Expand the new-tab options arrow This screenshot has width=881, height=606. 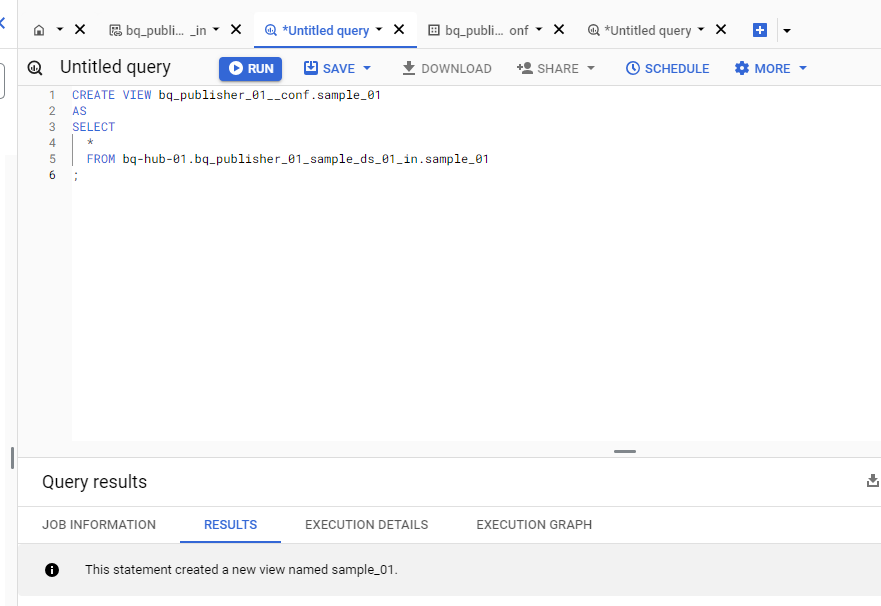[x=787, y=31]
